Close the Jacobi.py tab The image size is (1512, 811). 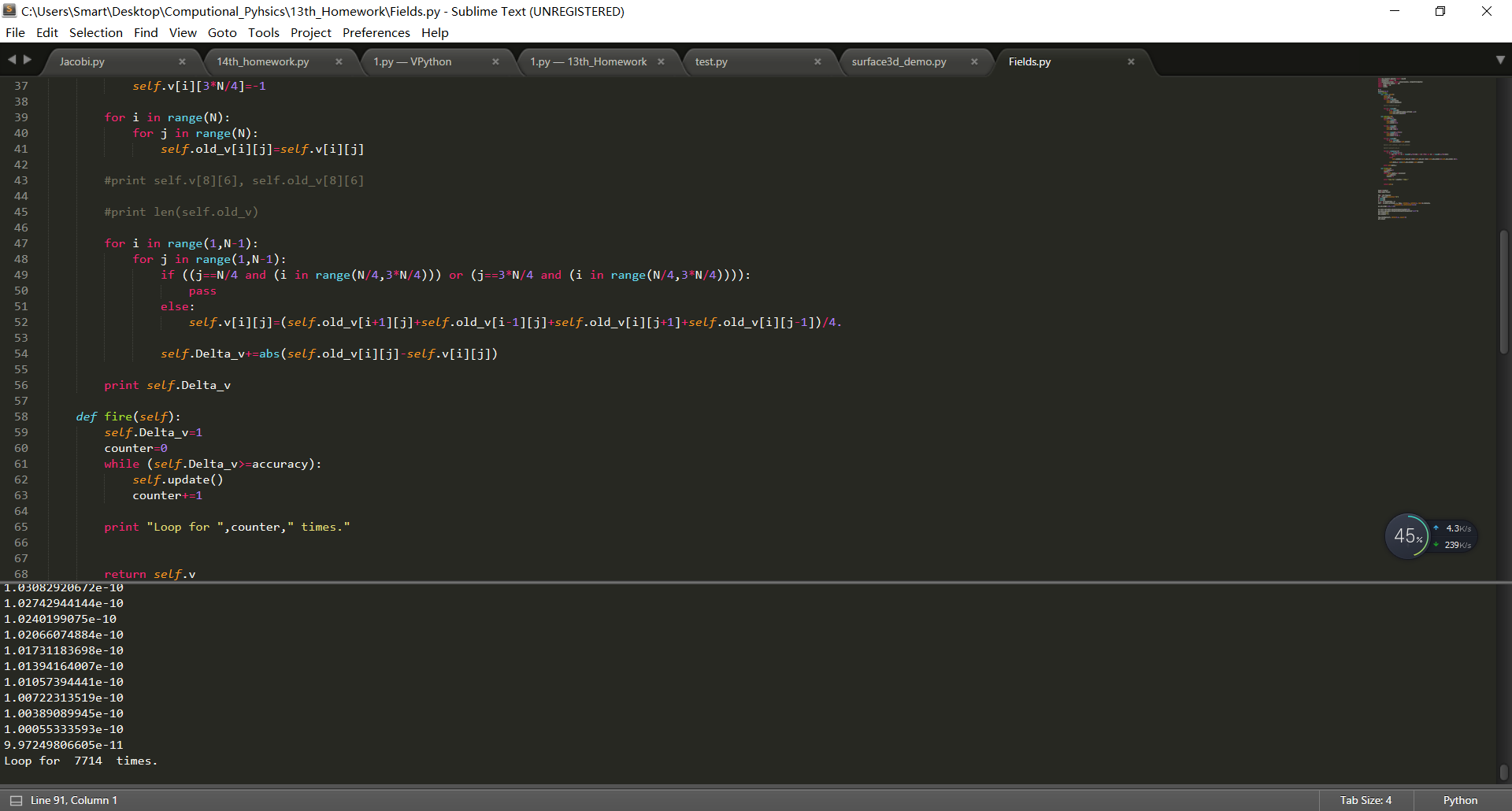tap(182, 61)
